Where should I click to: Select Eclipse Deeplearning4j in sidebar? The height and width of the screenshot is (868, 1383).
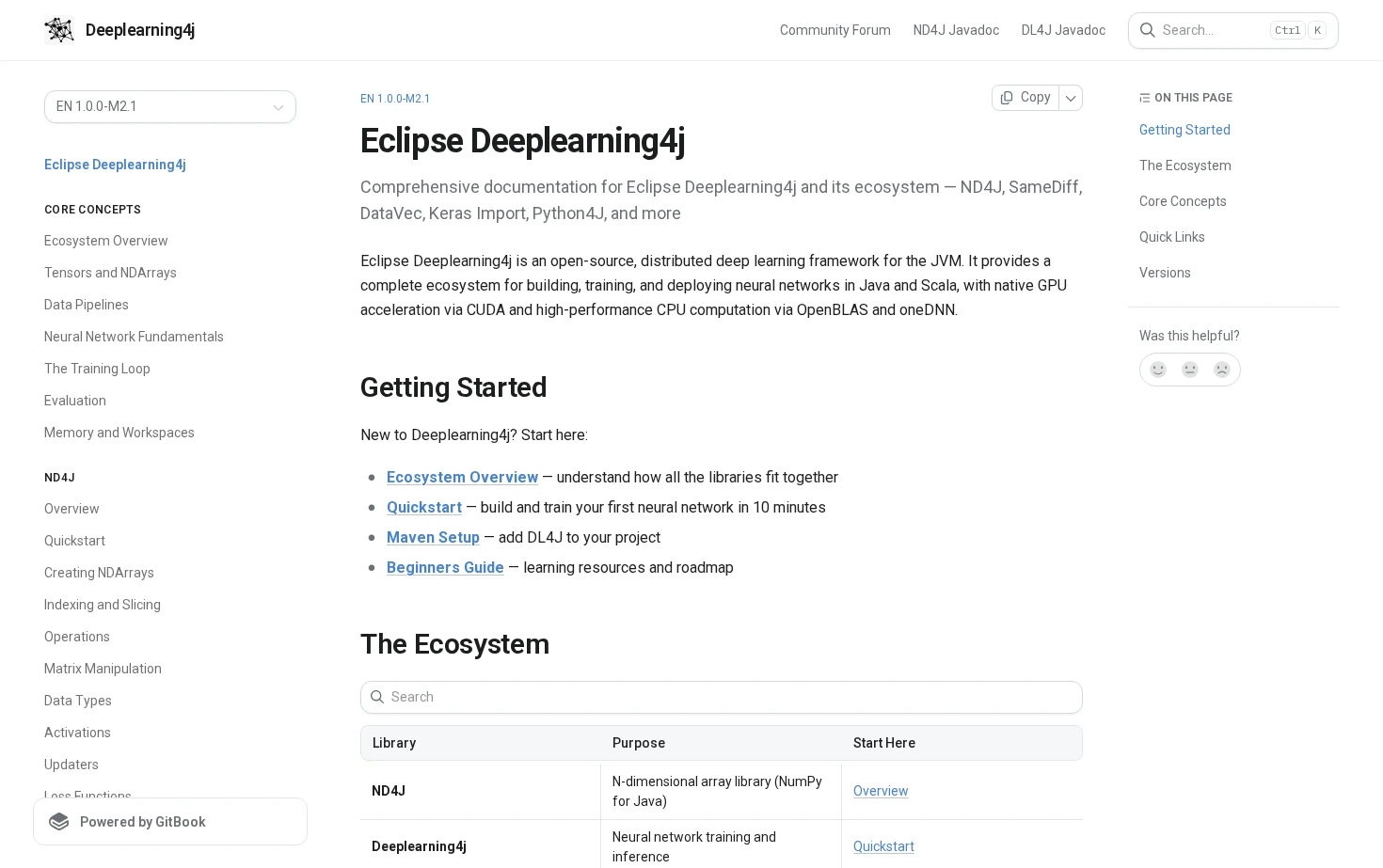tap(115, 165)
